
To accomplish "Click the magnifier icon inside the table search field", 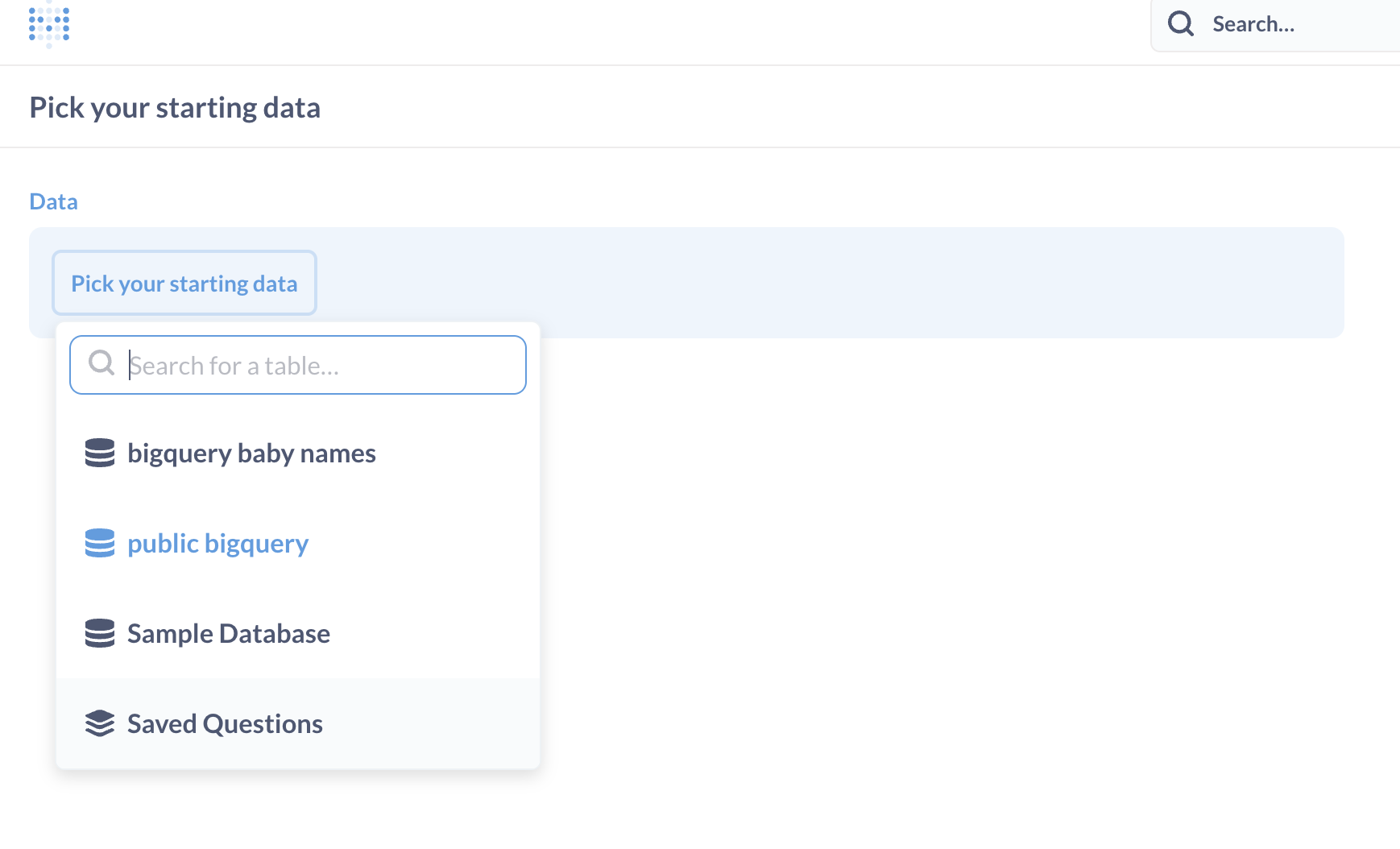I will point(101,363).
